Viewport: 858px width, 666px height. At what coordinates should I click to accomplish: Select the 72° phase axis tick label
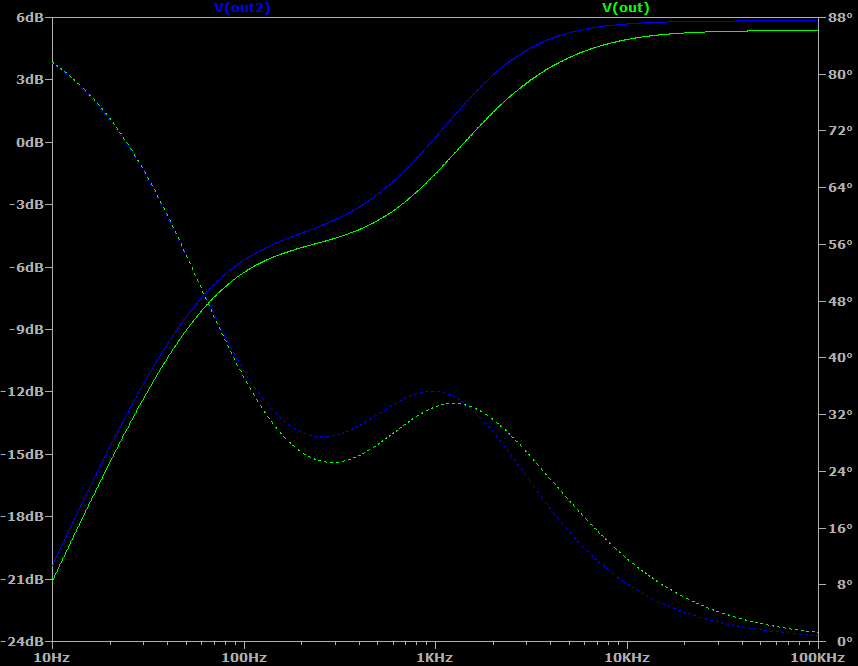(838, 131)
